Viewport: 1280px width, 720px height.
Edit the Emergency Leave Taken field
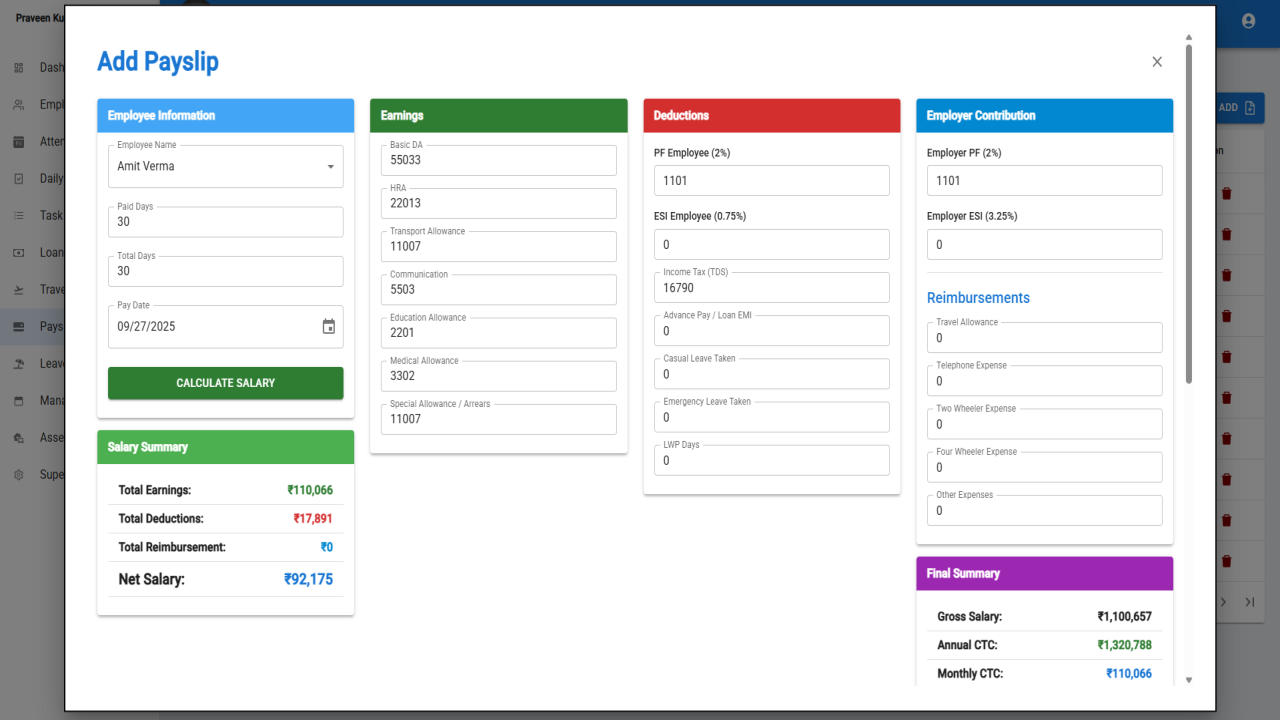click(x=772, y=417)
